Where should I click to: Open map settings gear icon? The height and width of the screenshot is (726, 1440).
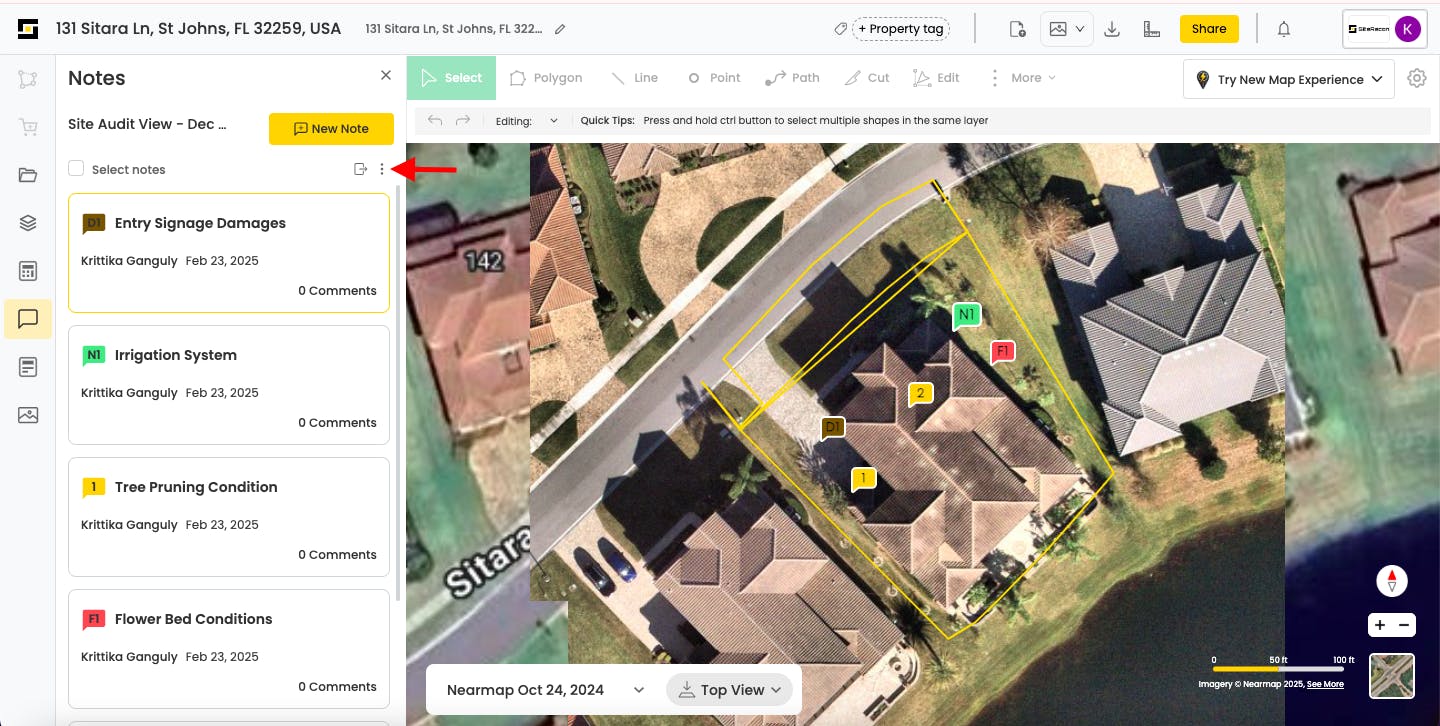click(1416, 78)
